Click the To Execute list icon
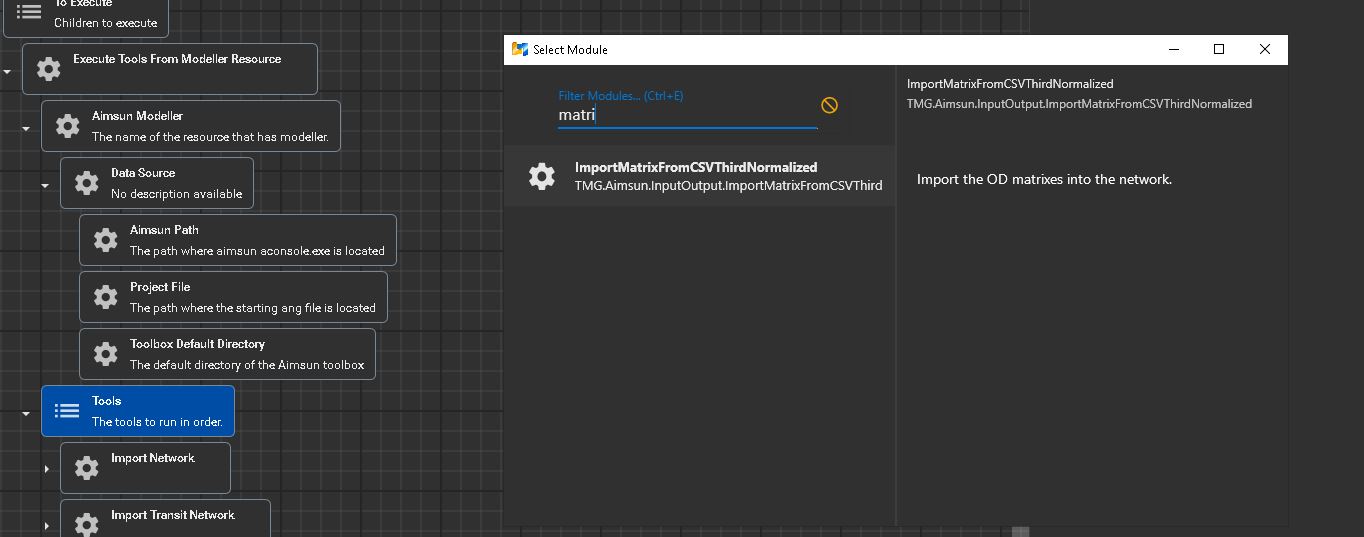 point(30,12)
